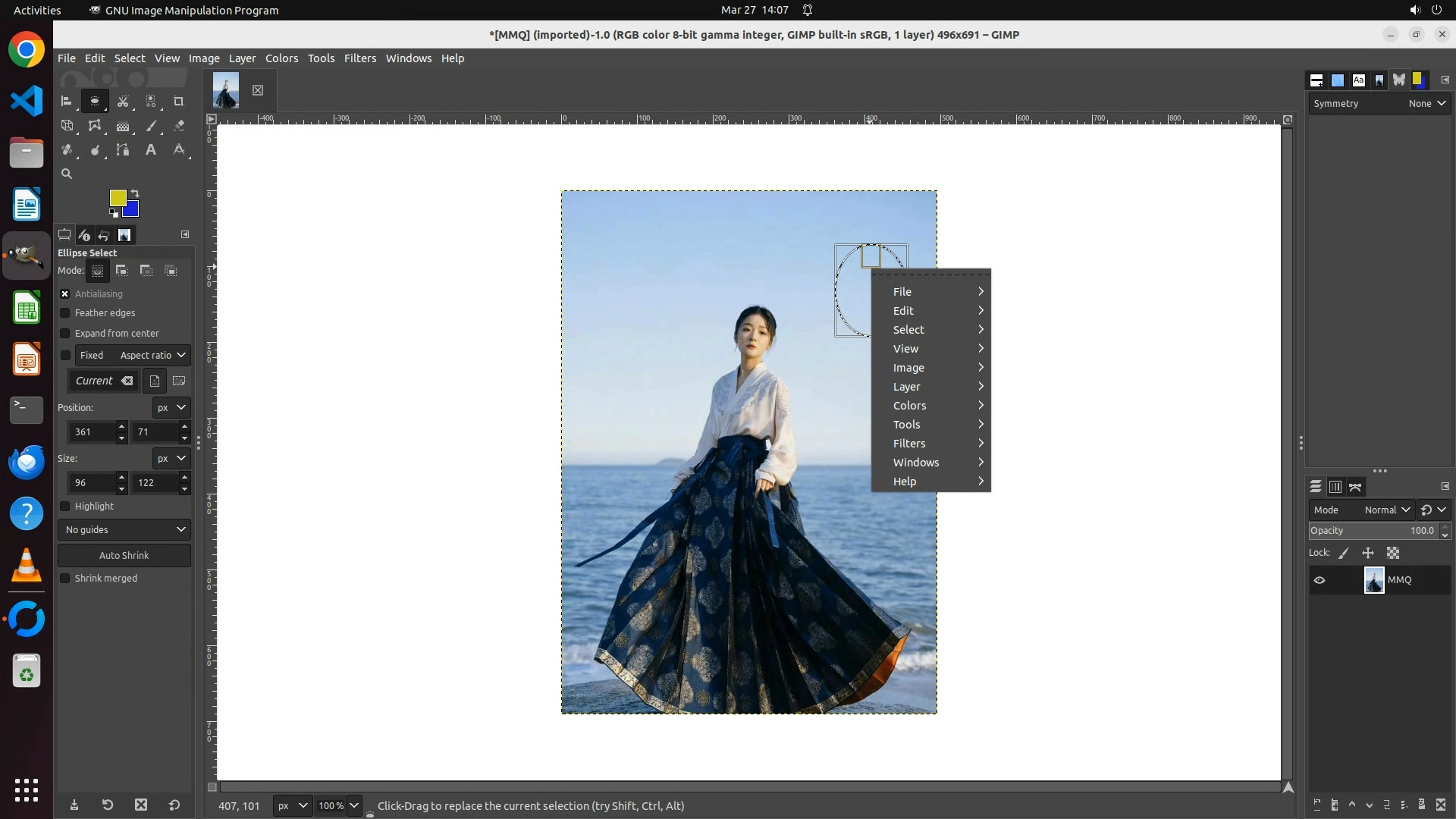Open the No guides dropdown
The height and width of the screenshot is (819, 1456).
(x=124, y=529)
